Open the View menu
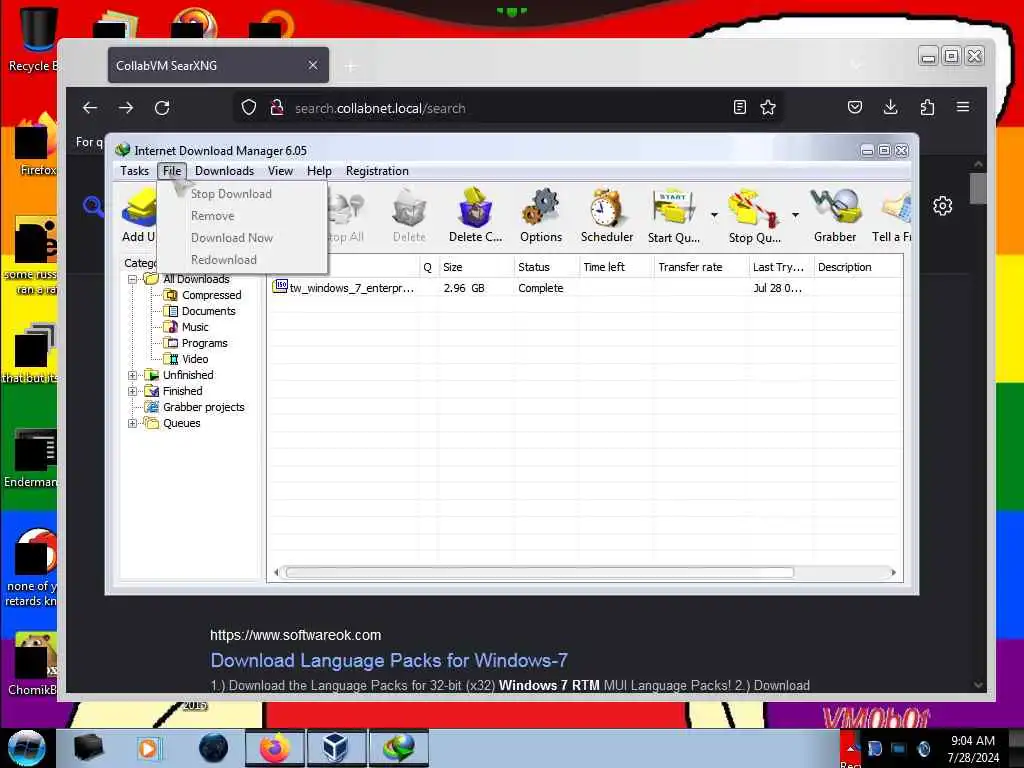The width and height of the screenshot is (1024, 768). (280, 171)
